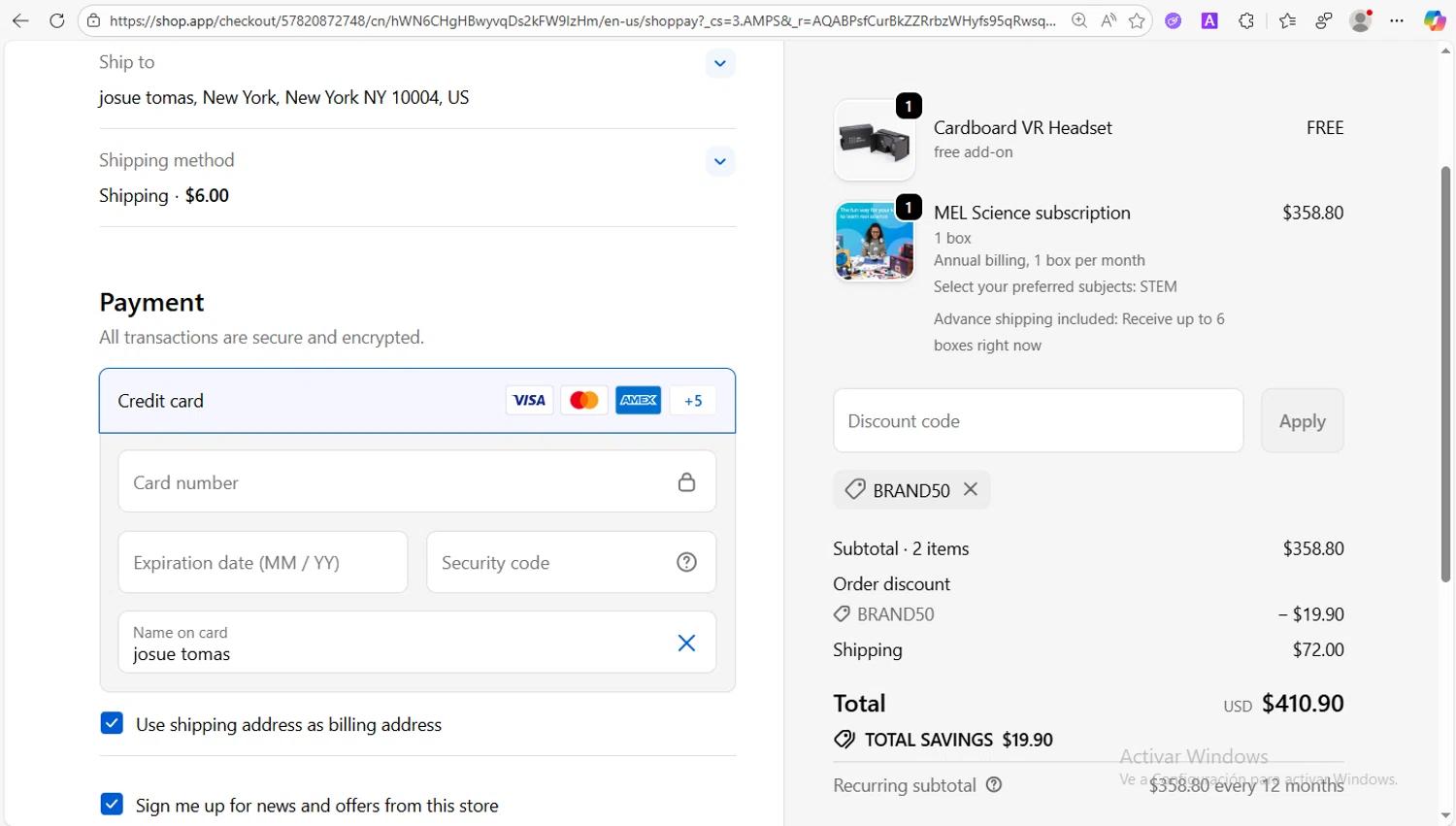
Task: Open Recurring subtotal info icon
Action: click(x=994, y=784)
